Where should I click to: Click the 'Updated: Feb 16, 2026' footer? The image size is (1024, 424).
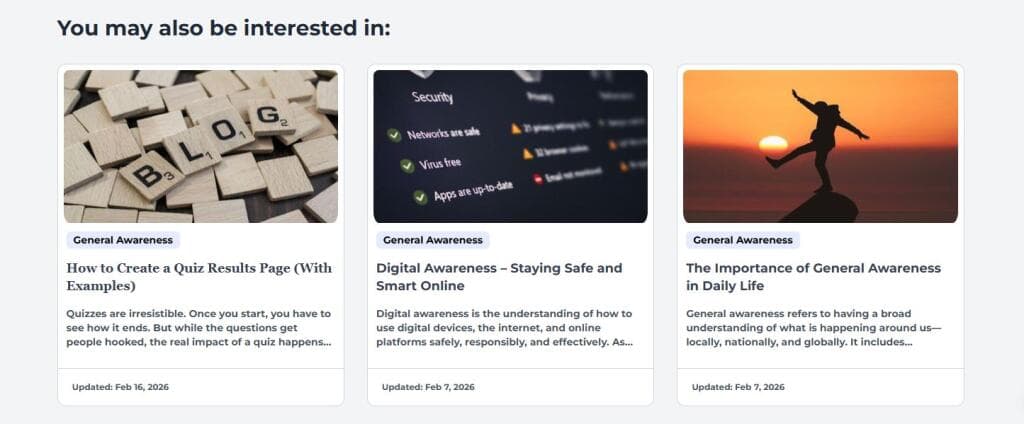[120, 387]
